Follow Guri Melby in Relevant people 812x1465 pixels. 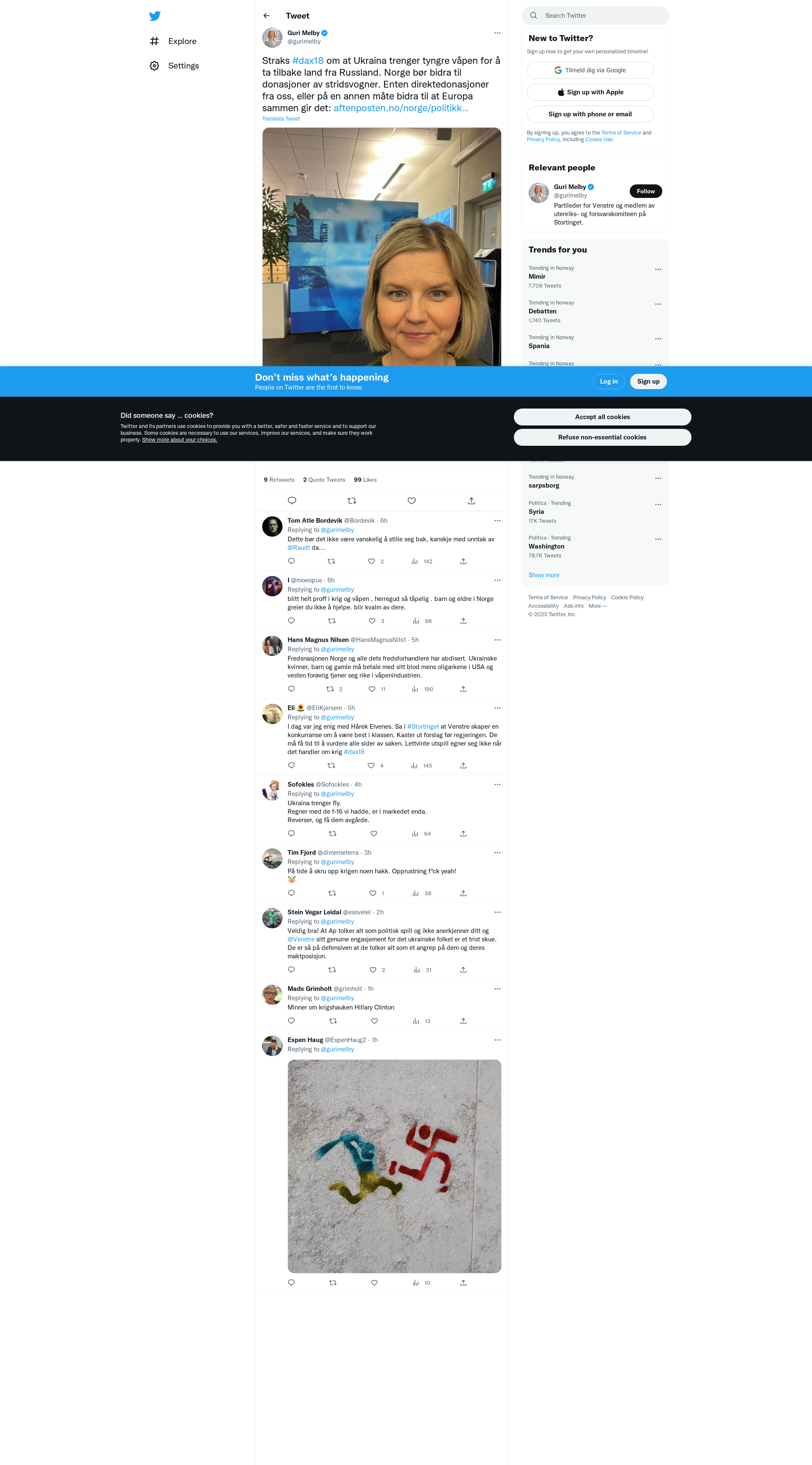(x=645, y=191)
